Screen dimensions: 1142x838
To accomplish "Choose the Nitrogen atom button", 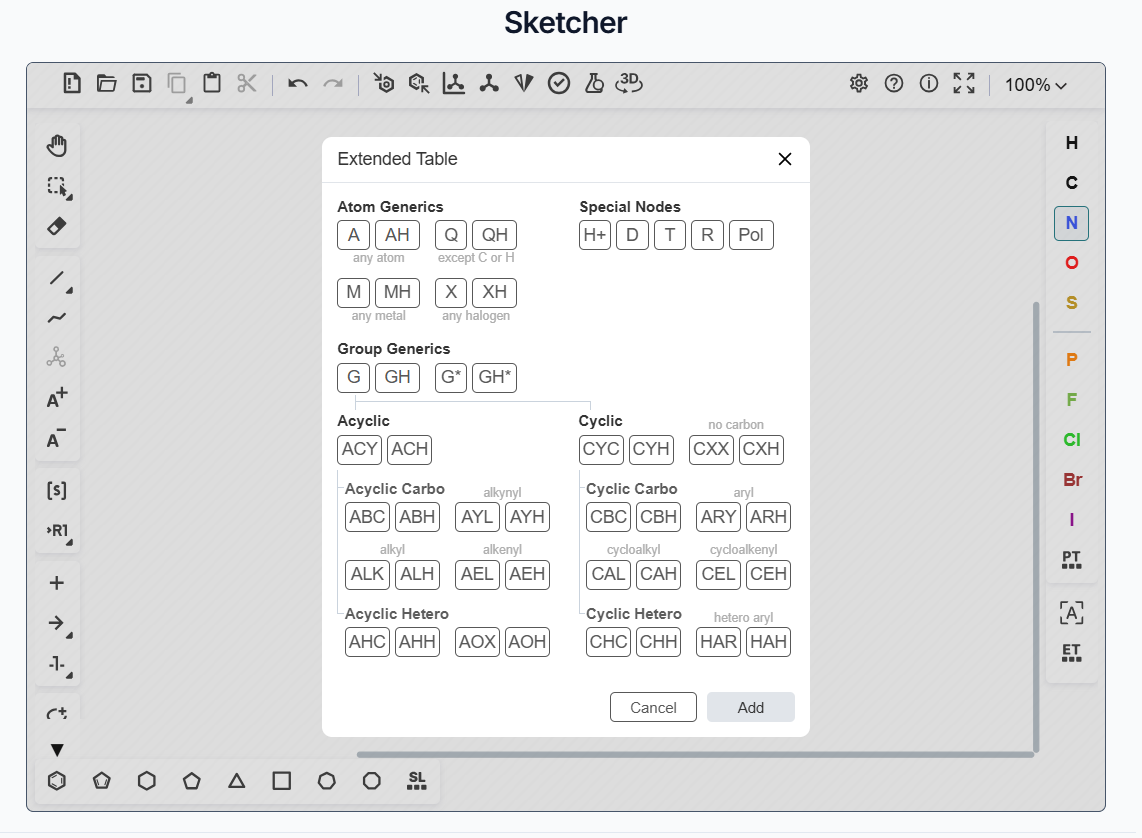I will click(1071, 223).
